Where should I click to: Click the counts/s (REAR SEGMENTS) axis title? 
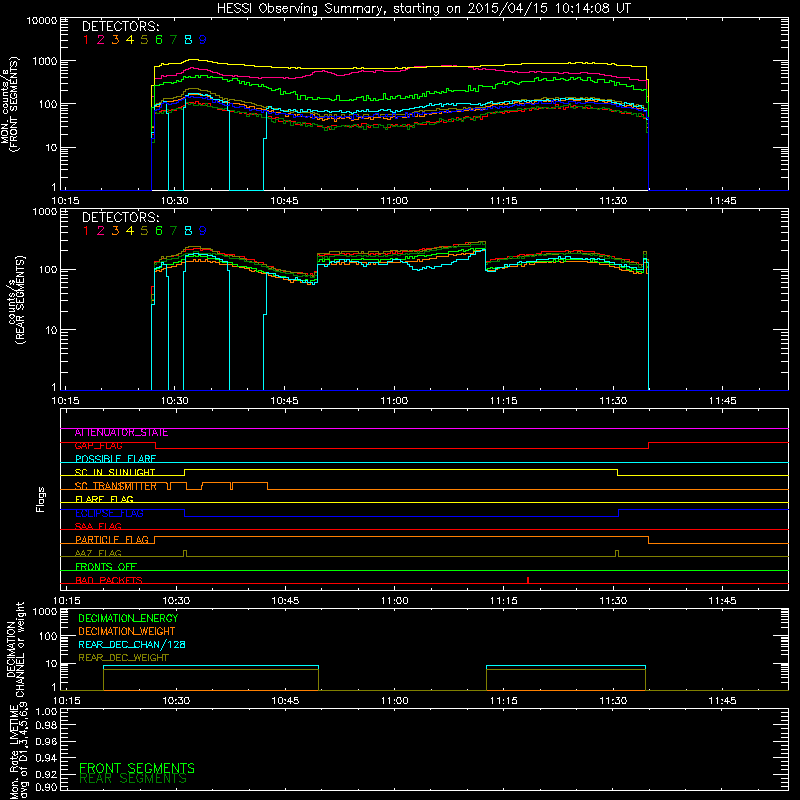pos(15,300)
